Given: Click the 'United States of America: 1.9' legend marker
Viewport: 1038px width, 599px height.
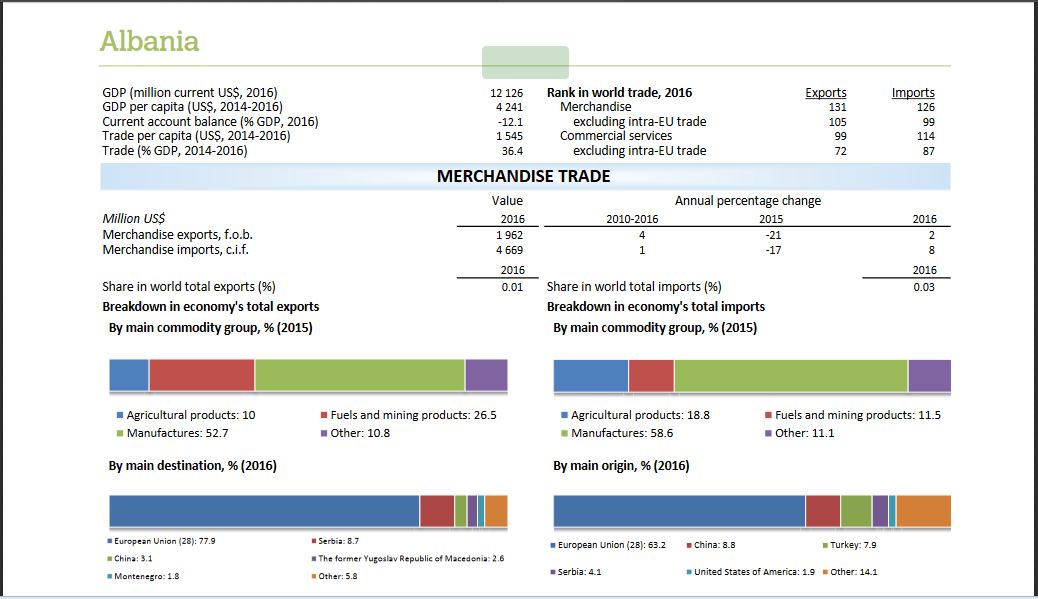Looking at the screenshot, I should coord(688,572).
